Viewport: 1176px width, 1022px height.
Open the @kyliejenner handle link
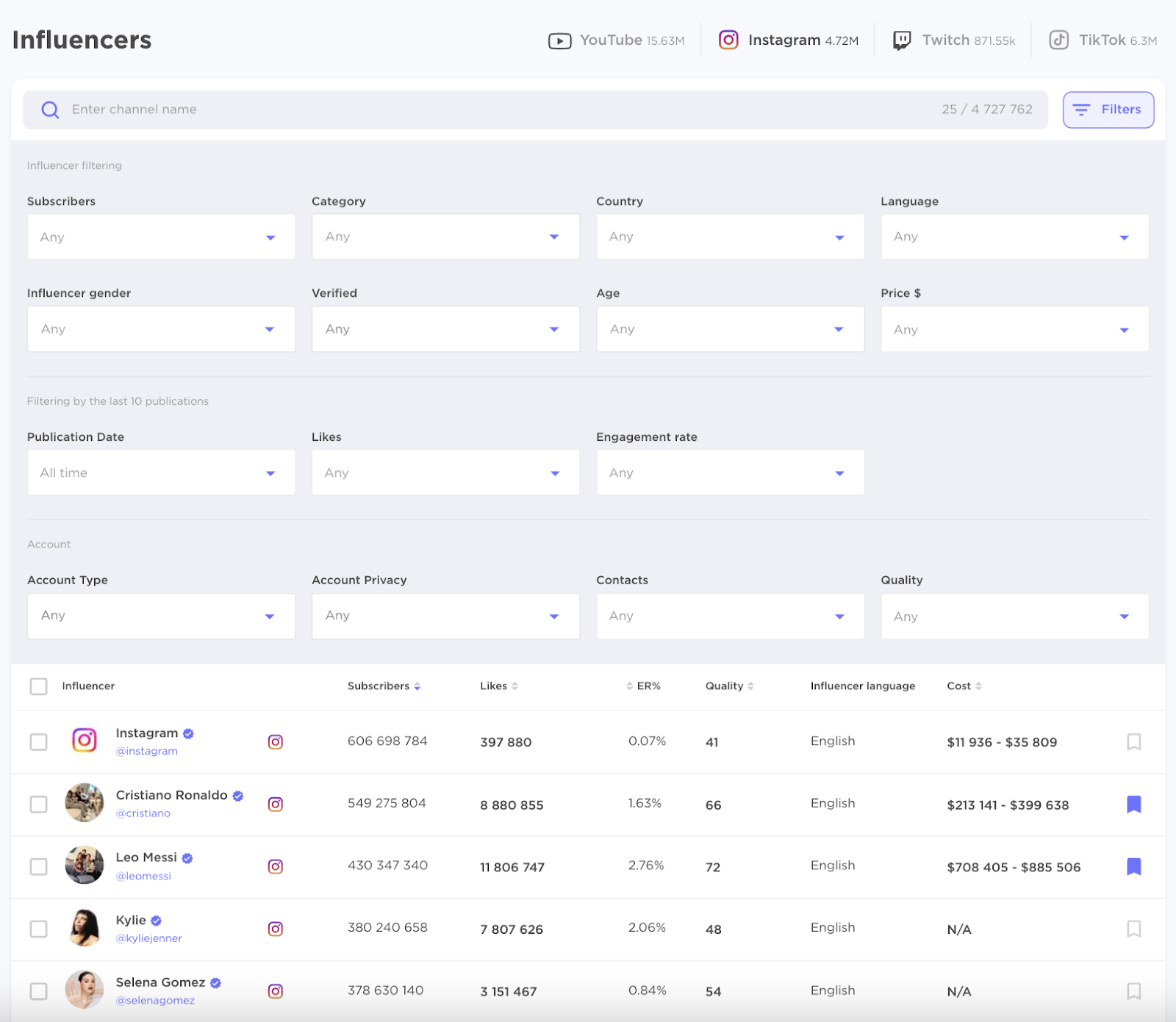click(x=149, y=938)
